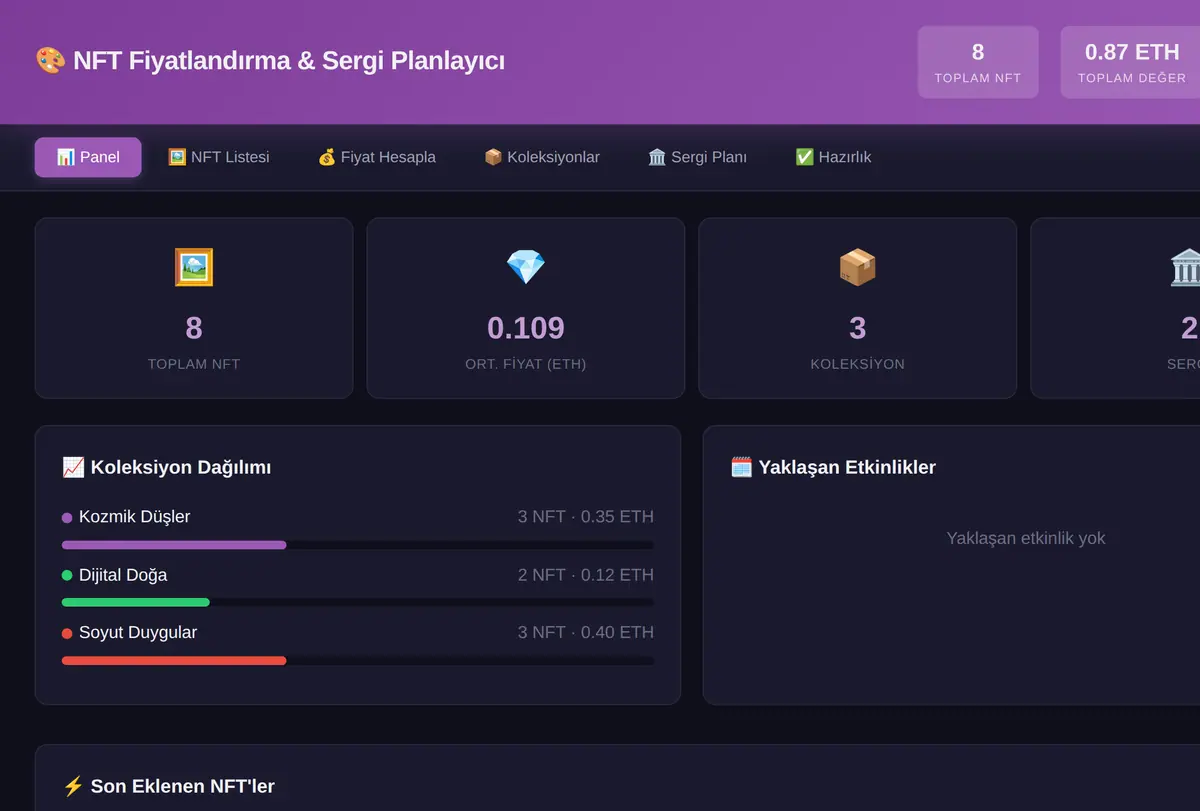Click the package box icon above Koleksiyon
The width and height of the screenshot is (1200, 811).
[x=857, y=267]
